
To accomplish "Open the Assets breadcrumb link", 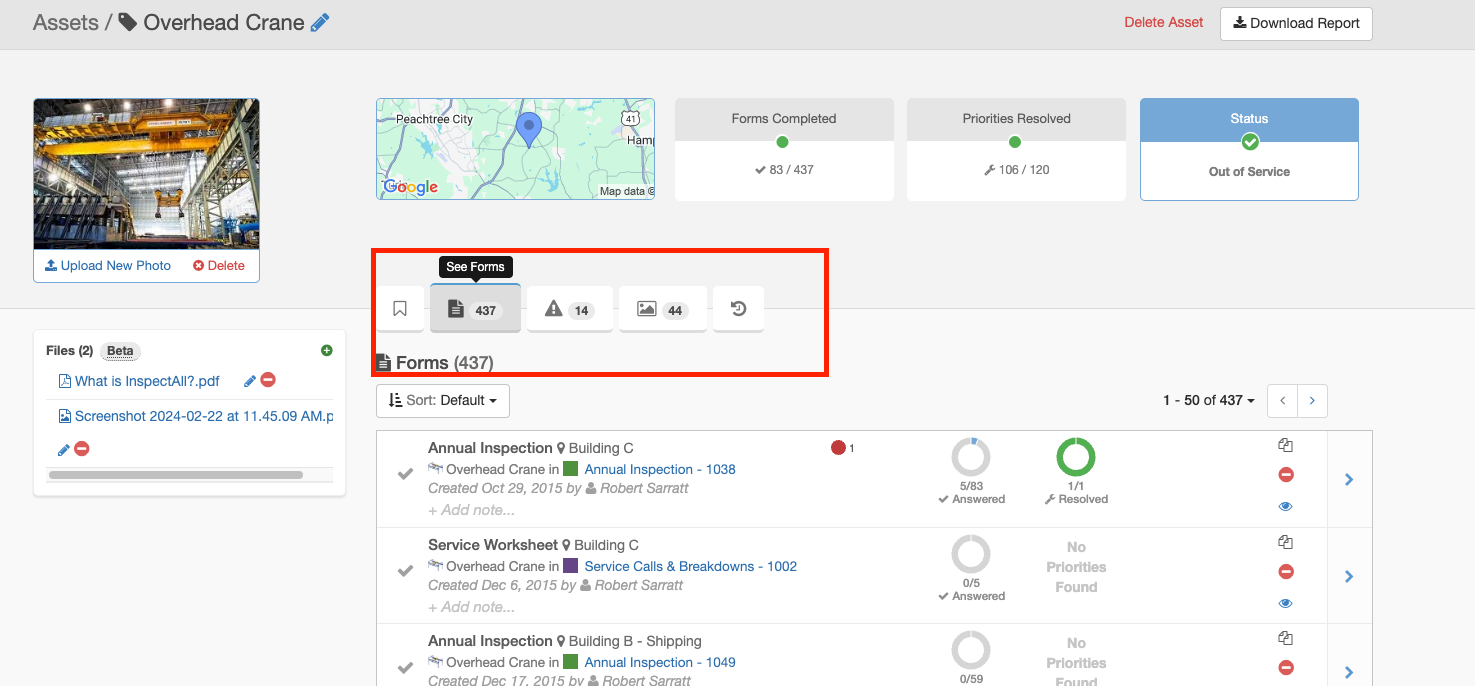I will [x=66, y=22].
